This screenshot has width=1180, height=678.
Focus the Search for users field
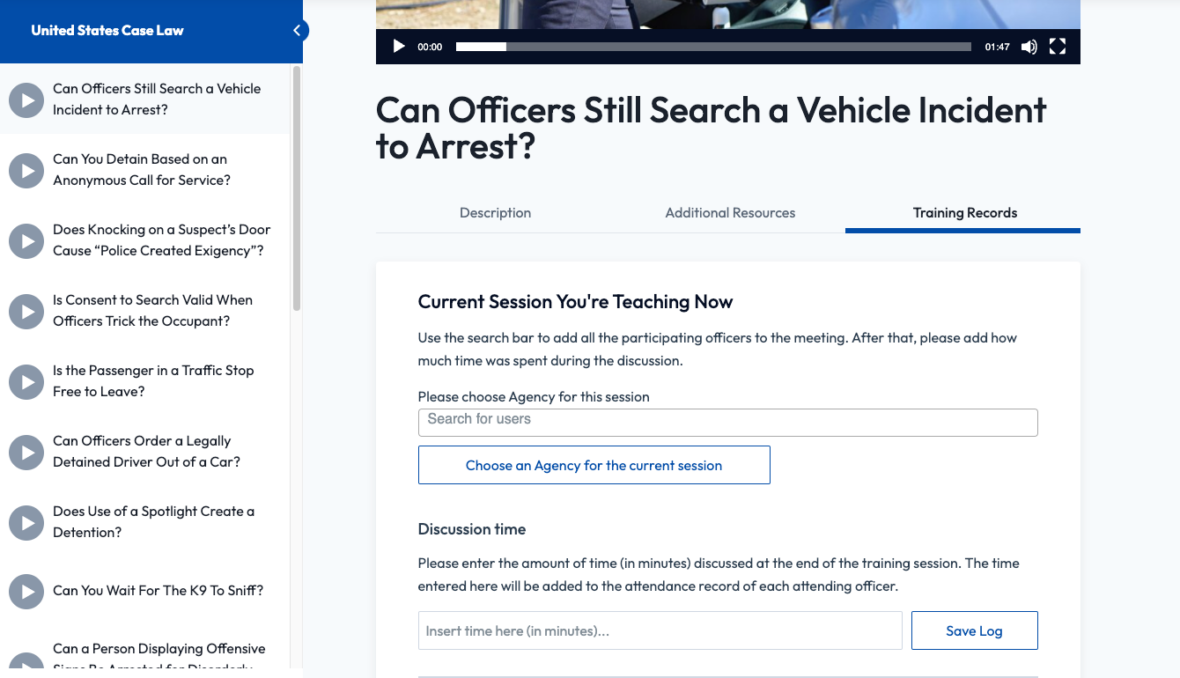(727, 421)
